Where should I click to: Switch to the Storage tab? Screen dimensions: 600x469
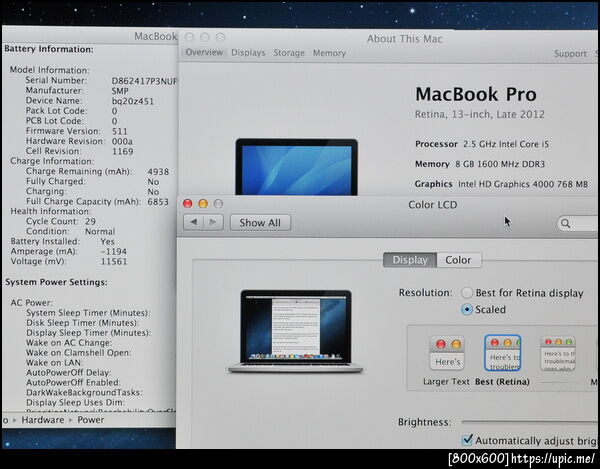tap(289, 53)
